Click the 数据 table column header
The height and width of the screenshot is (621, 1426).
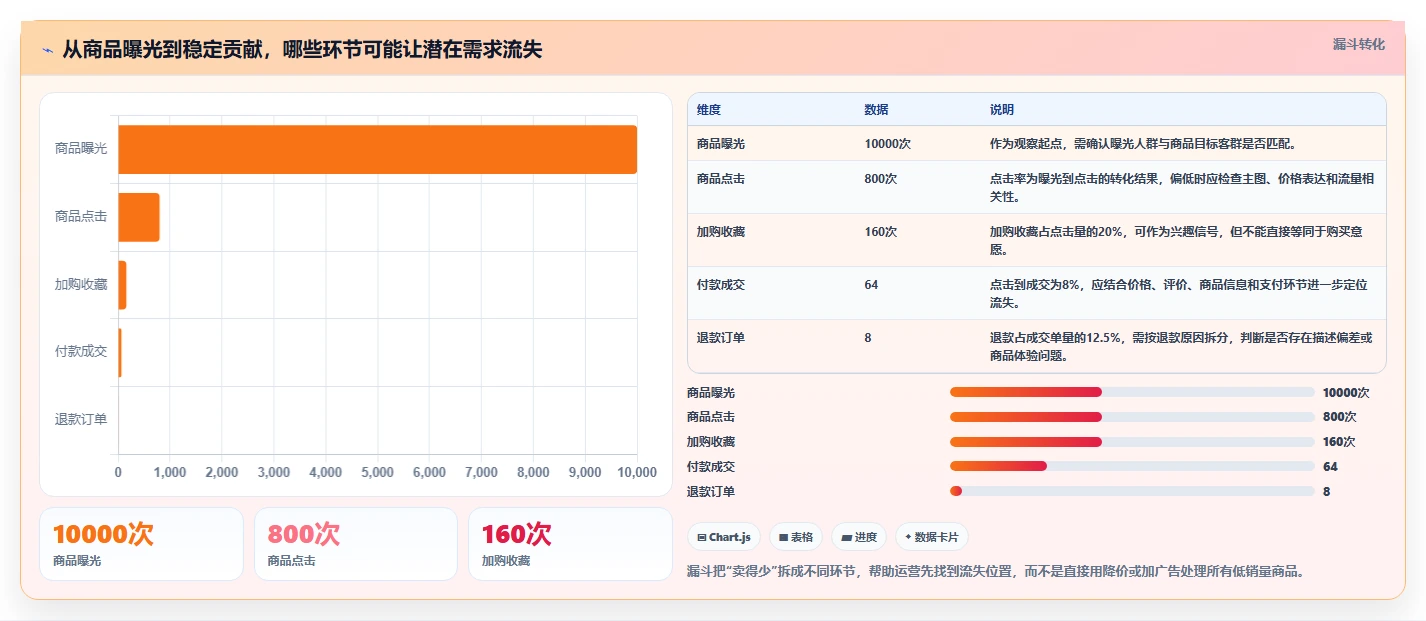(876, 110)
